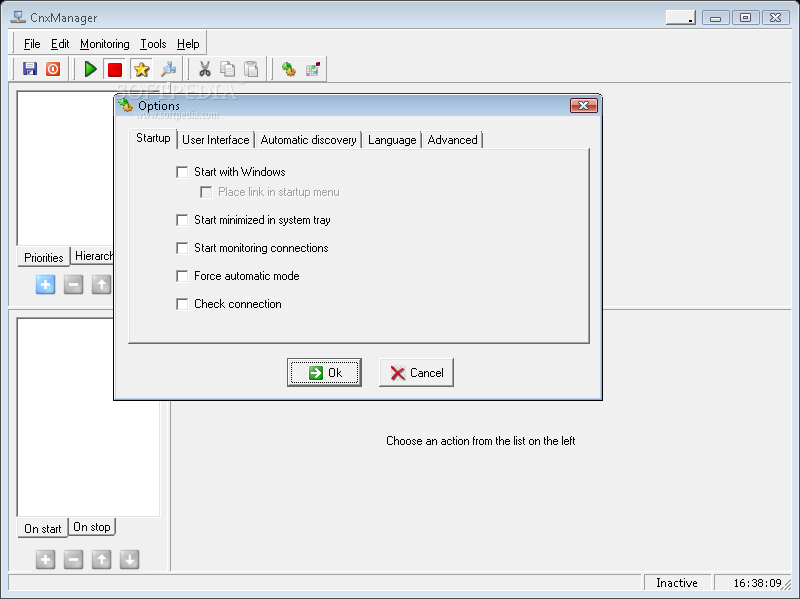Add a priority with the blue plus icon
Viewport: 800px width, 599px height.
(45, 284)
